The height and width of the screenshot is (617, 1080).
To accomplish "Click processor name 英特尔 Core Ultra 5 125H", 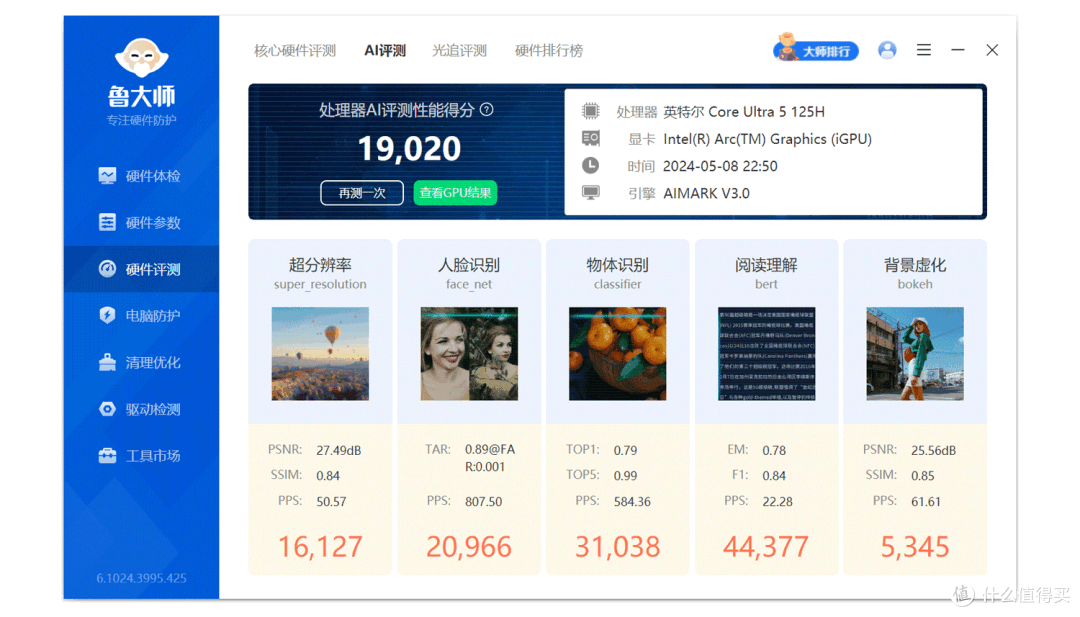I will pos(744,112).
